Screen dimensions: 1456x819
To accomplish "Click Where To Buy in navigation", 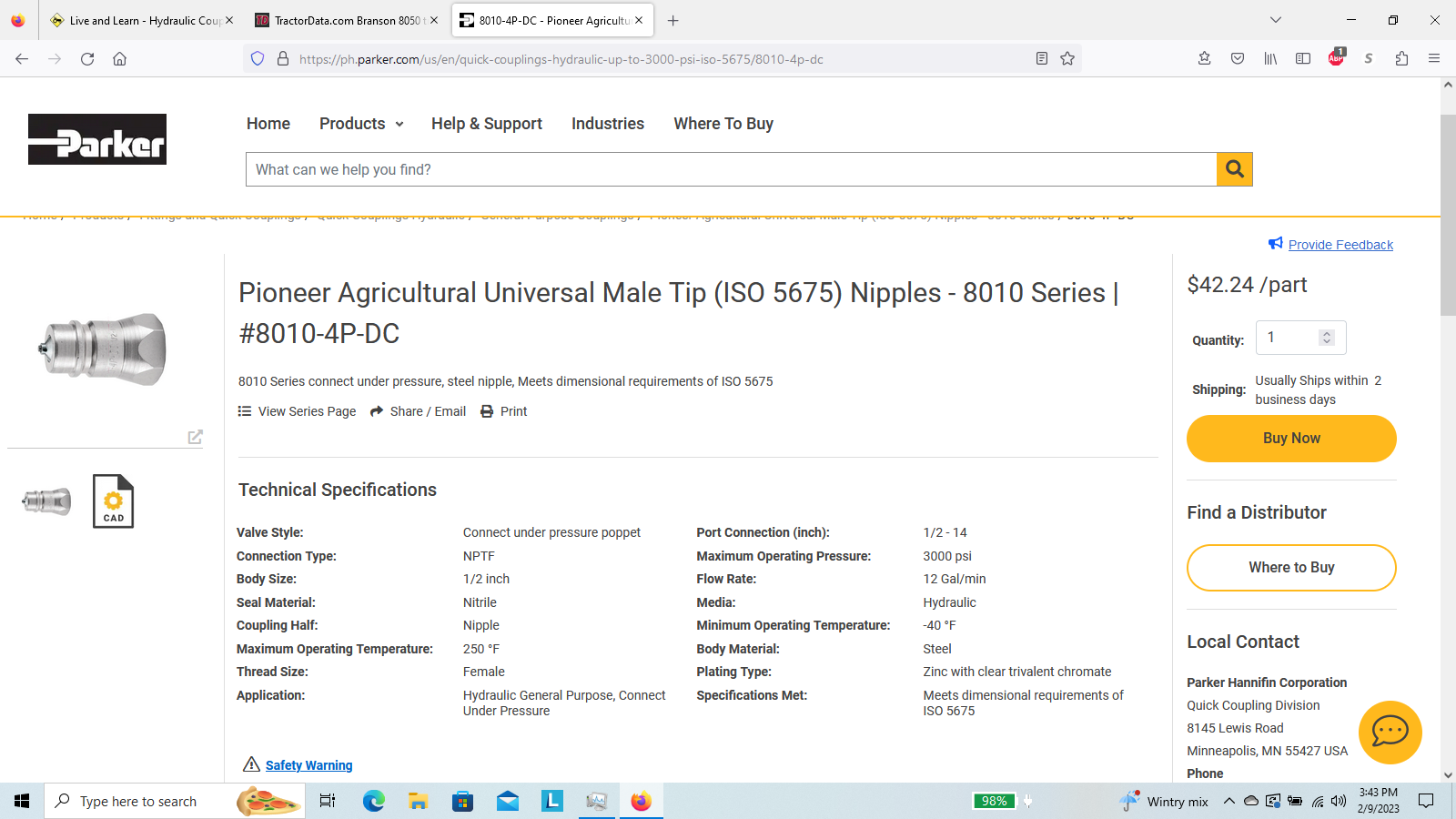I will point(723,124).
